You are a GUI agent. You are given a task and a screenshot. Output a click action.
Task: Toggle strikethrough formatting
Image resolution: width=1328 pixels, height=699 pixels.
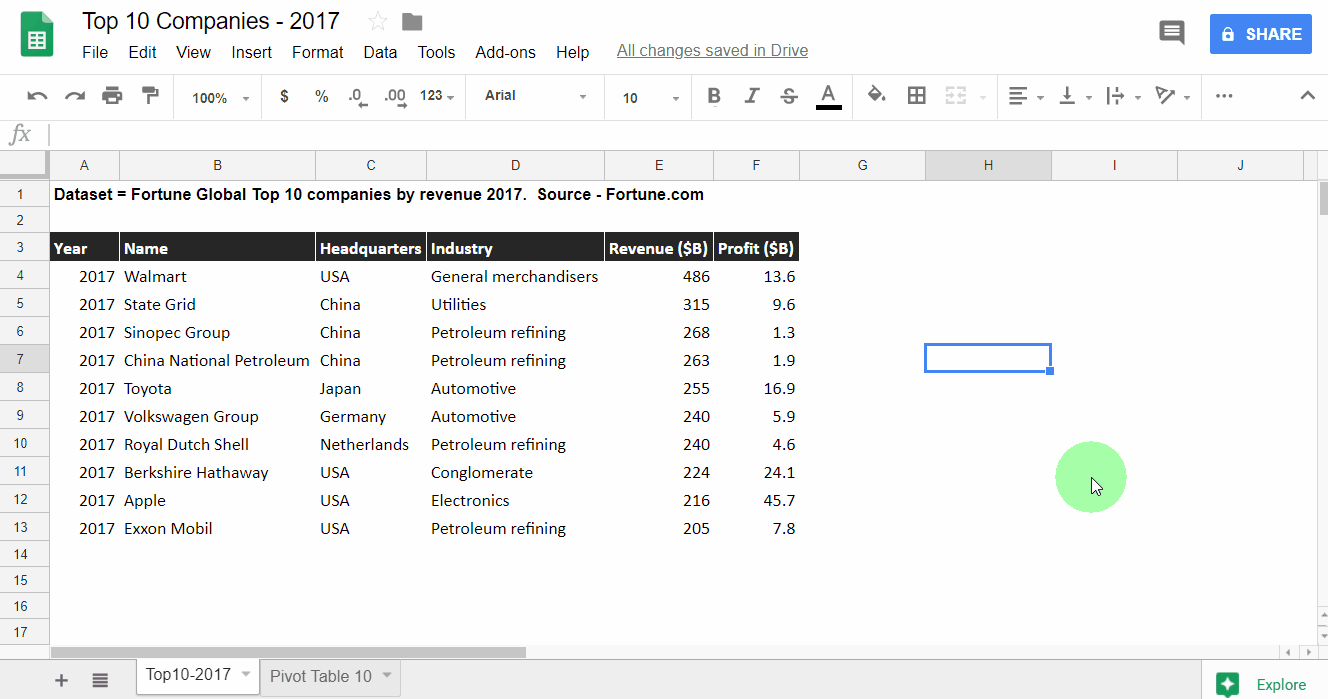point(789,96)
